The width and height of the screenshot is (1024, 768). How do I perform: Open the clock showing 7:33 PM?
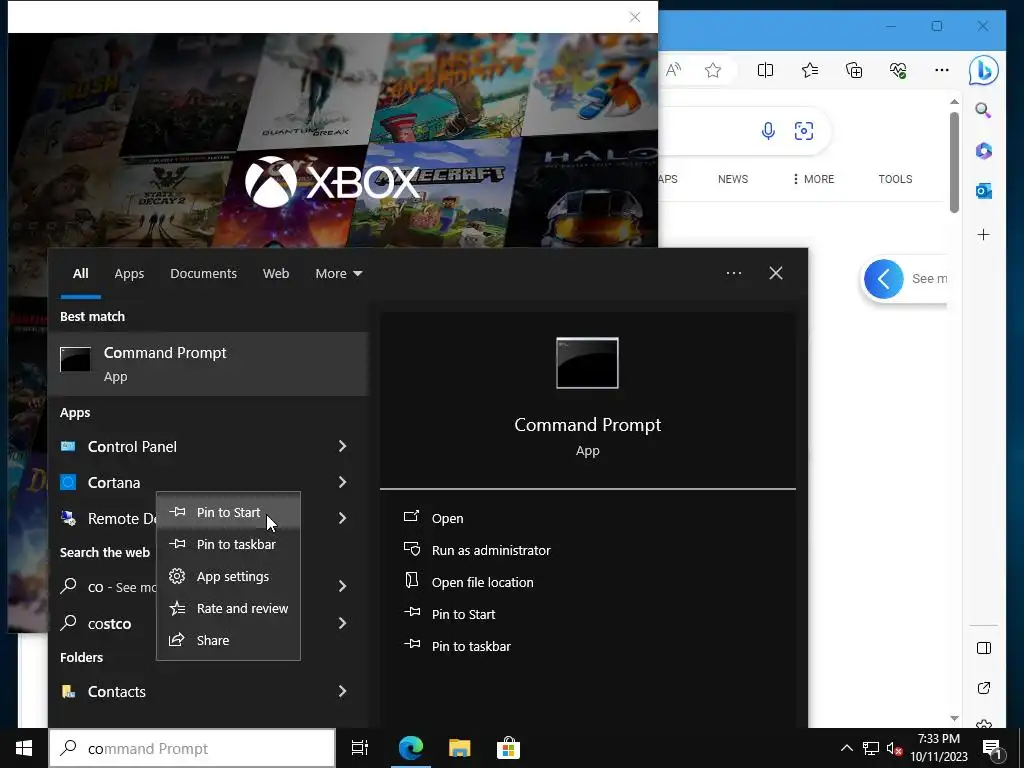938,748
